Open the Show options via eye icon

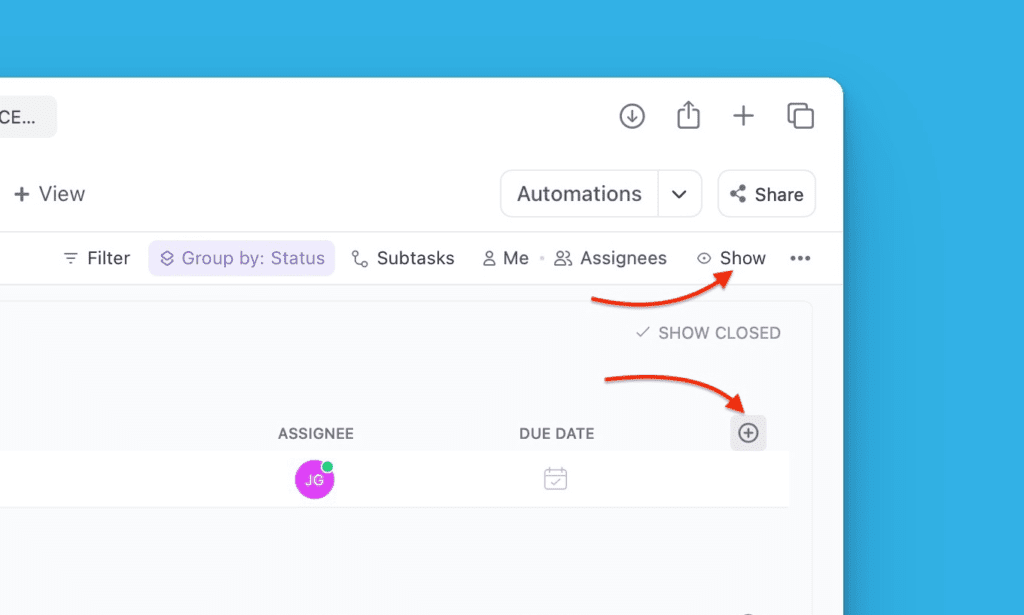[731, 258]
